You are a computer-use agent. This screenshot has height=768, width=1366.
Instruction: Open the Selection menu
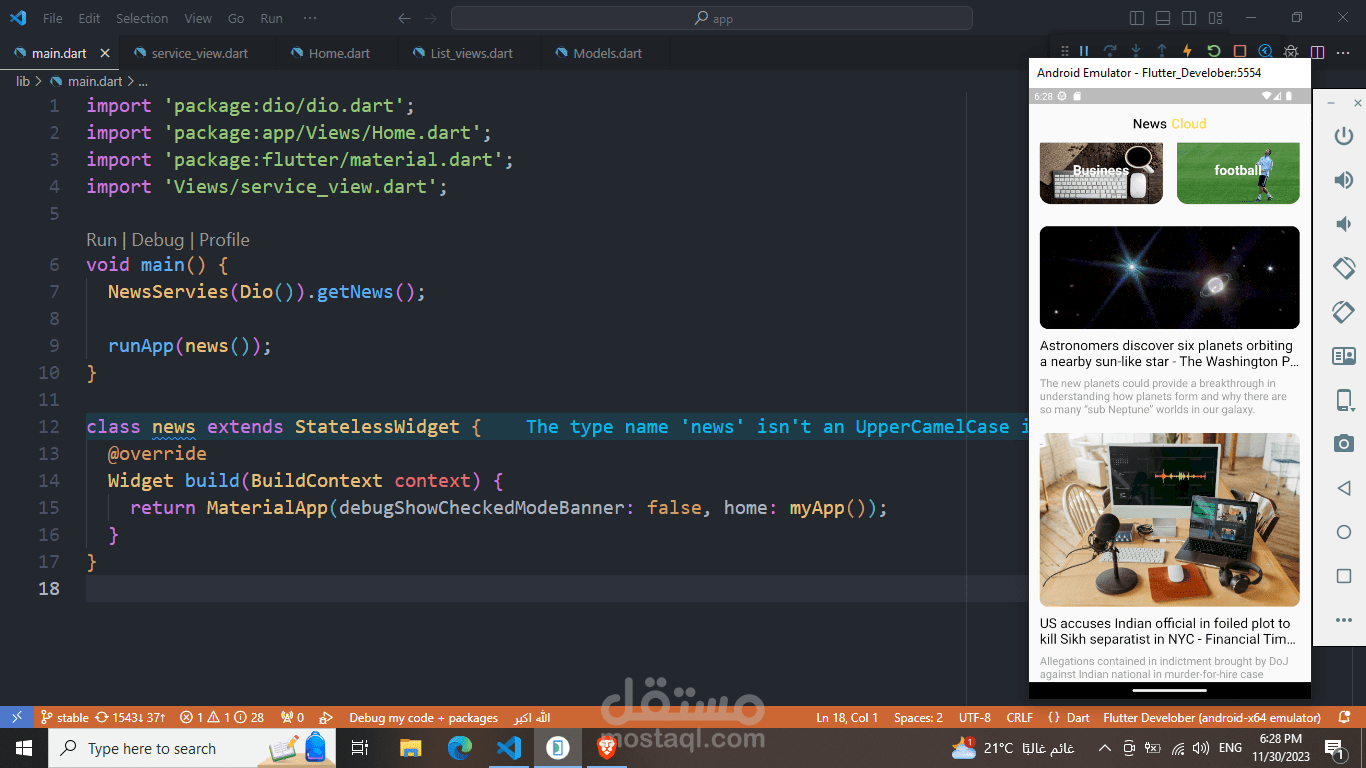[x=142, y=18]
